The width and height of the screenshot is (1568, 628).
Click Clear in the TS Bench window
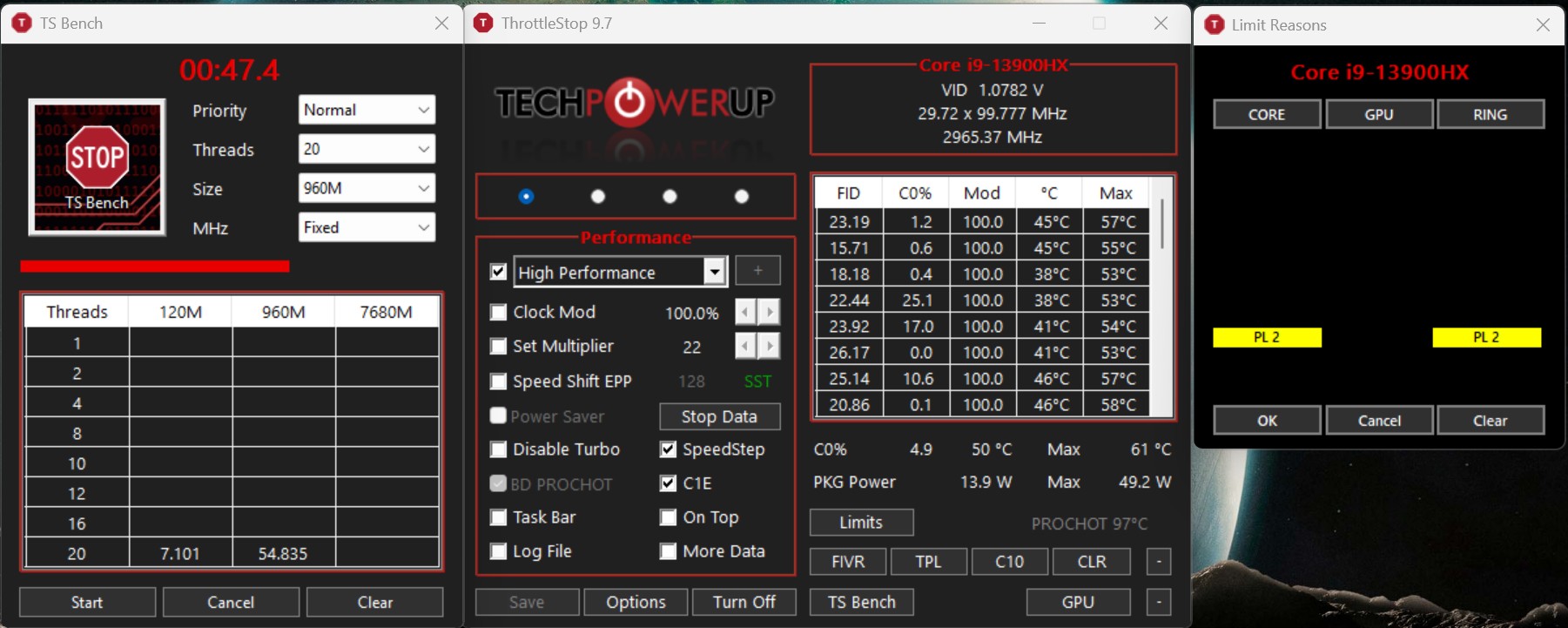pyautogui.click(x=375, y=602)
